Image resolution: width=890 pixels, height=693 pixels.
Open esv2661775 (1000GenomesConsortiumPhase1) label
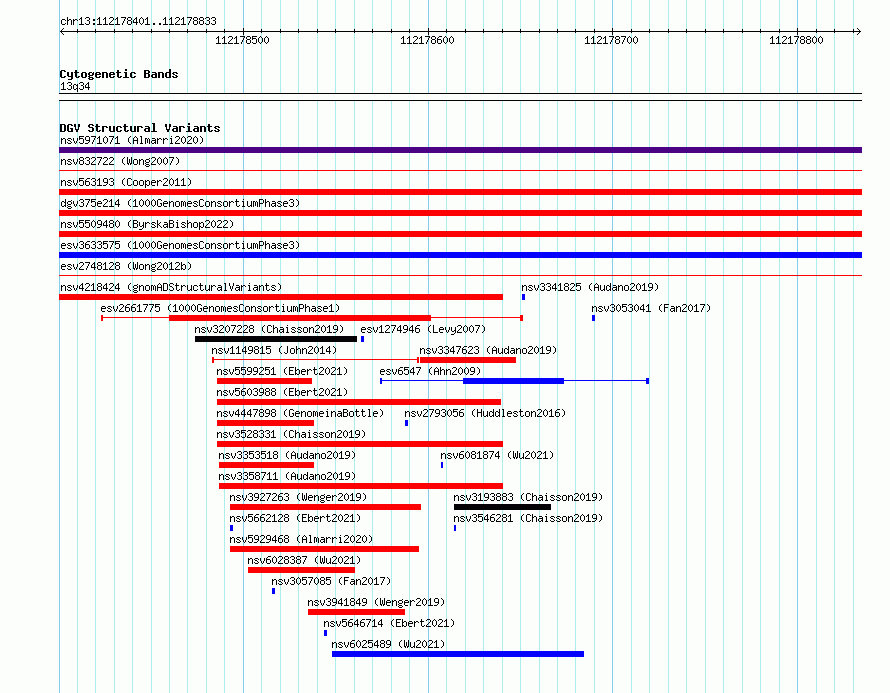(x=220, y=308)
